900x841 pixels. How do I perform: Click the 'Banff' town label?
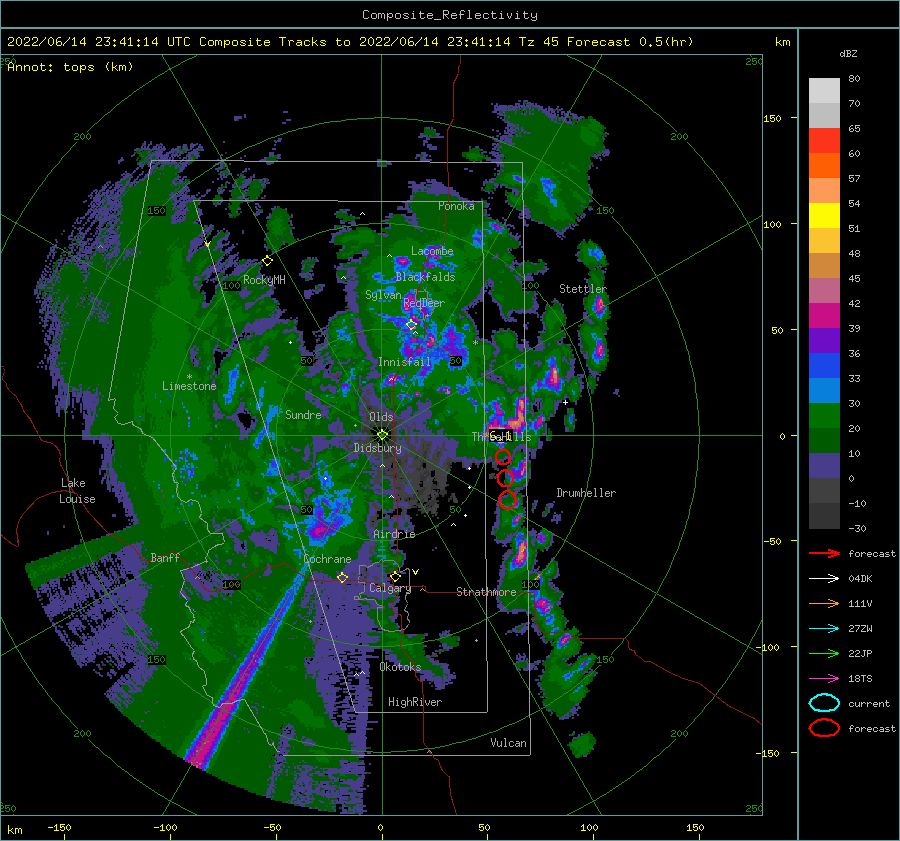[x=165, y=557]
